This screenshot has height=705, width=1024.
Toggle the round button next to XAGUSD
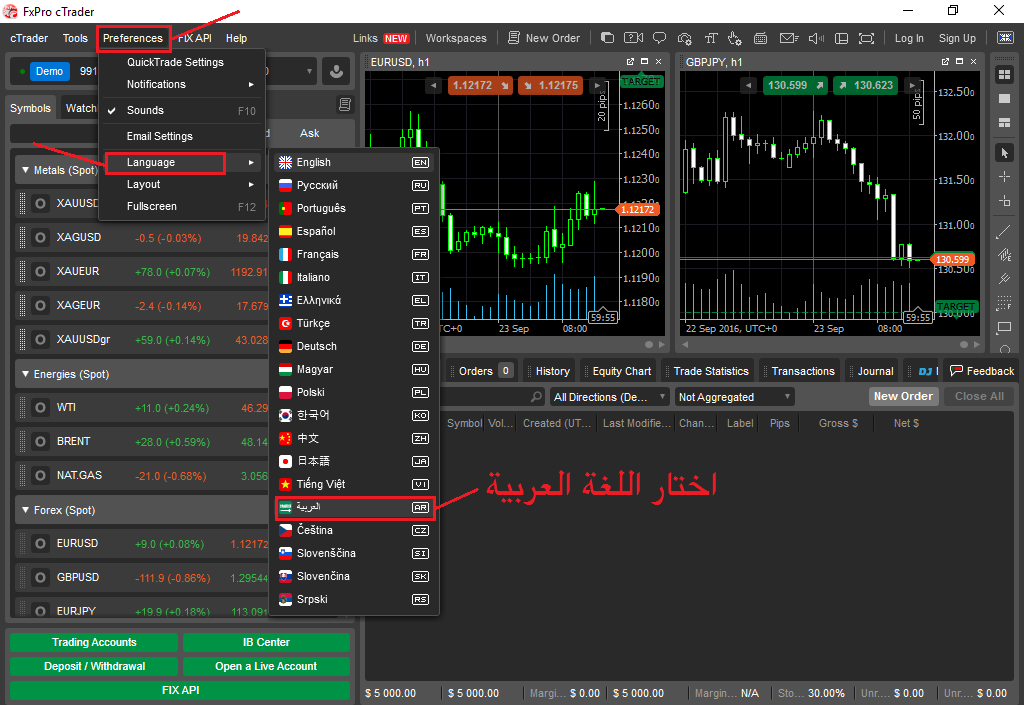[x=40, y=238]
